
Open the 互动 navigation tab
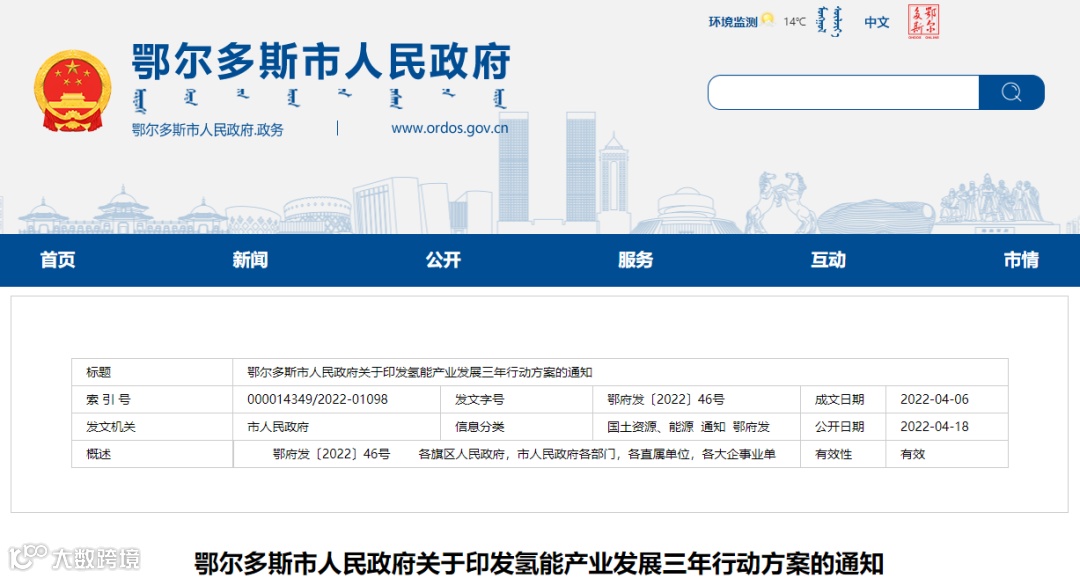(x=828, y=260)
